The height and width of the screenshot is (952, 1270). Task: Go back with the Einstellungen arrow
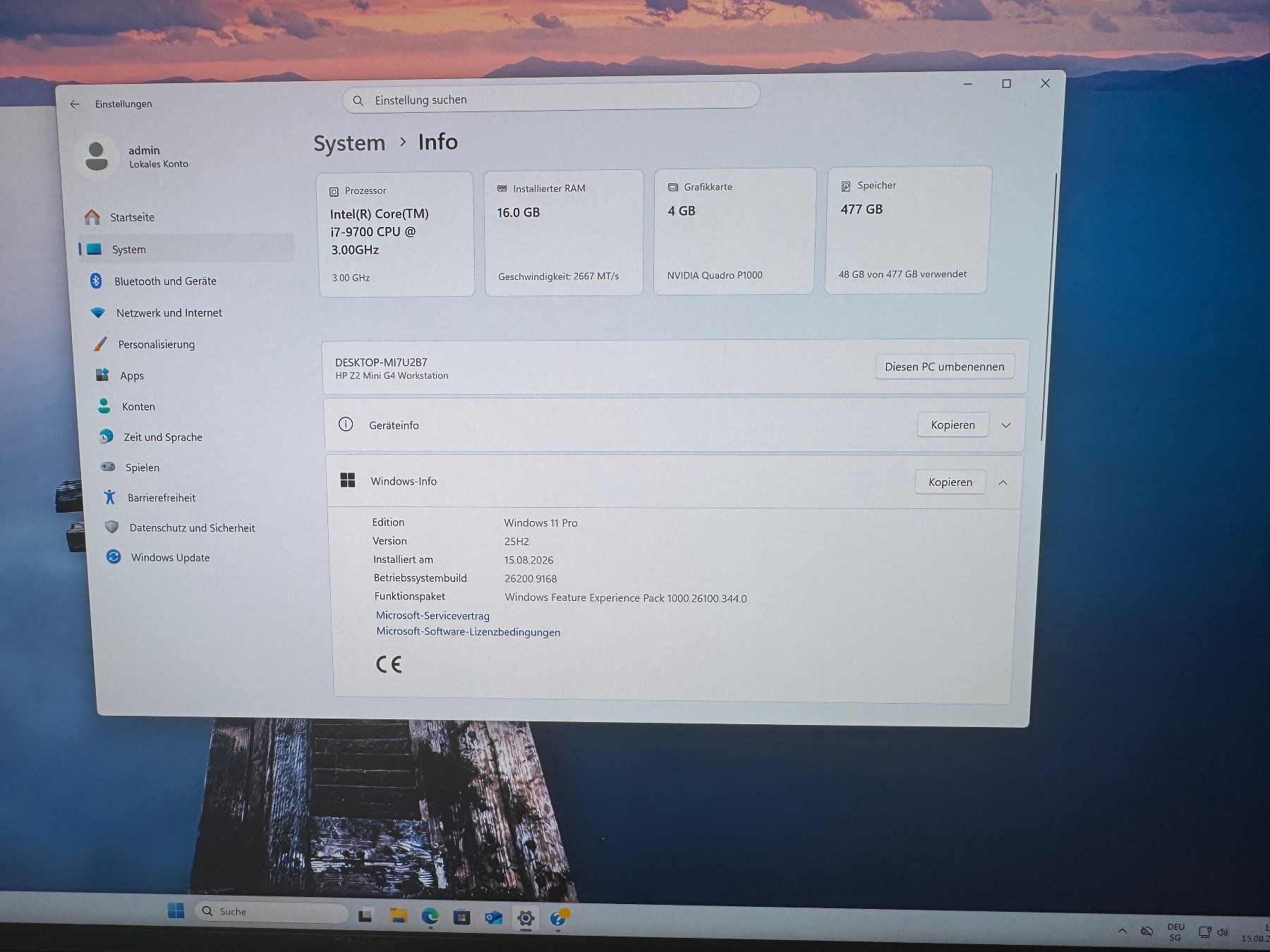coord(75,104)
